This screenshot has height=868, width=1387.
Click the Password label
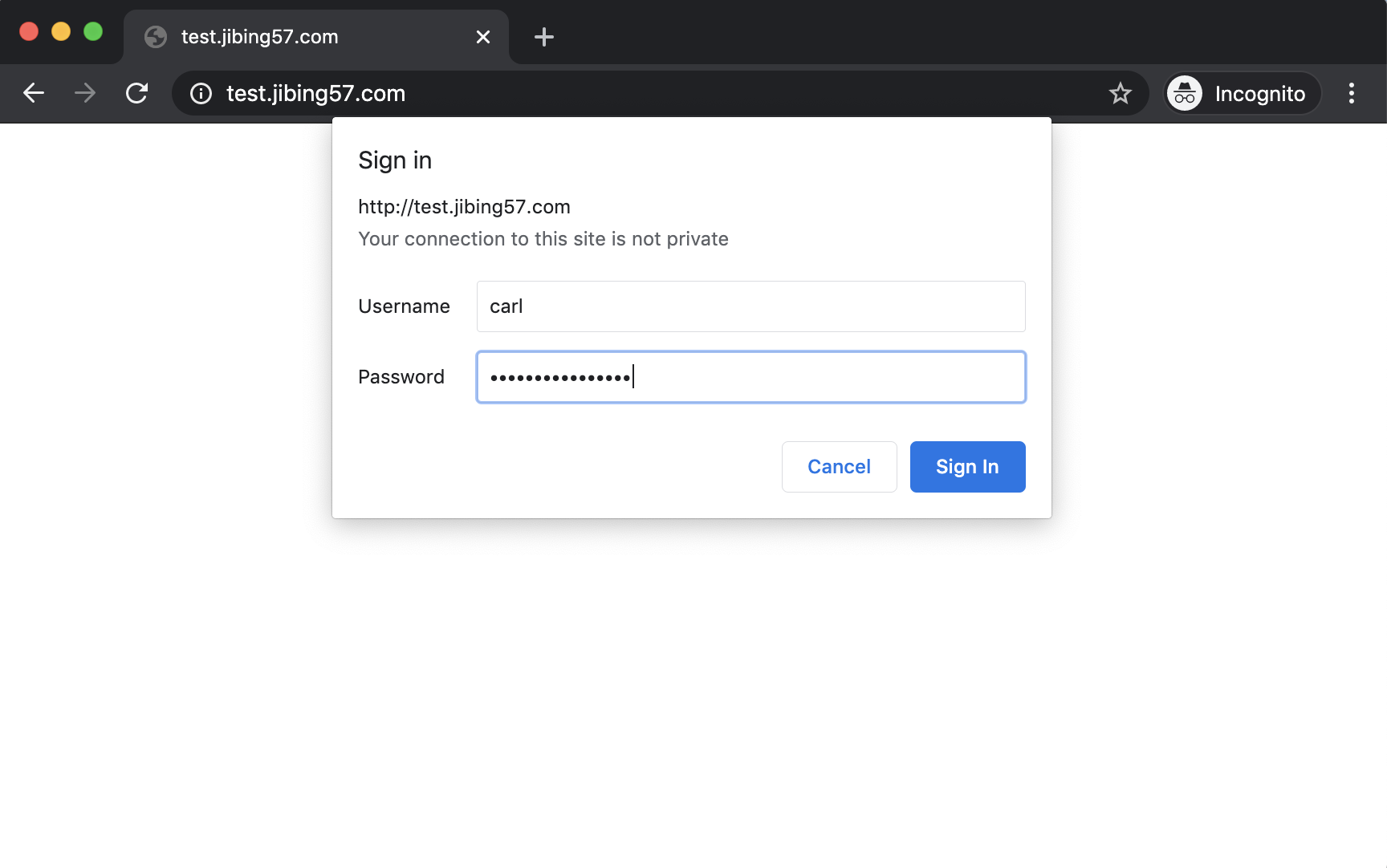tap(401, 377)
